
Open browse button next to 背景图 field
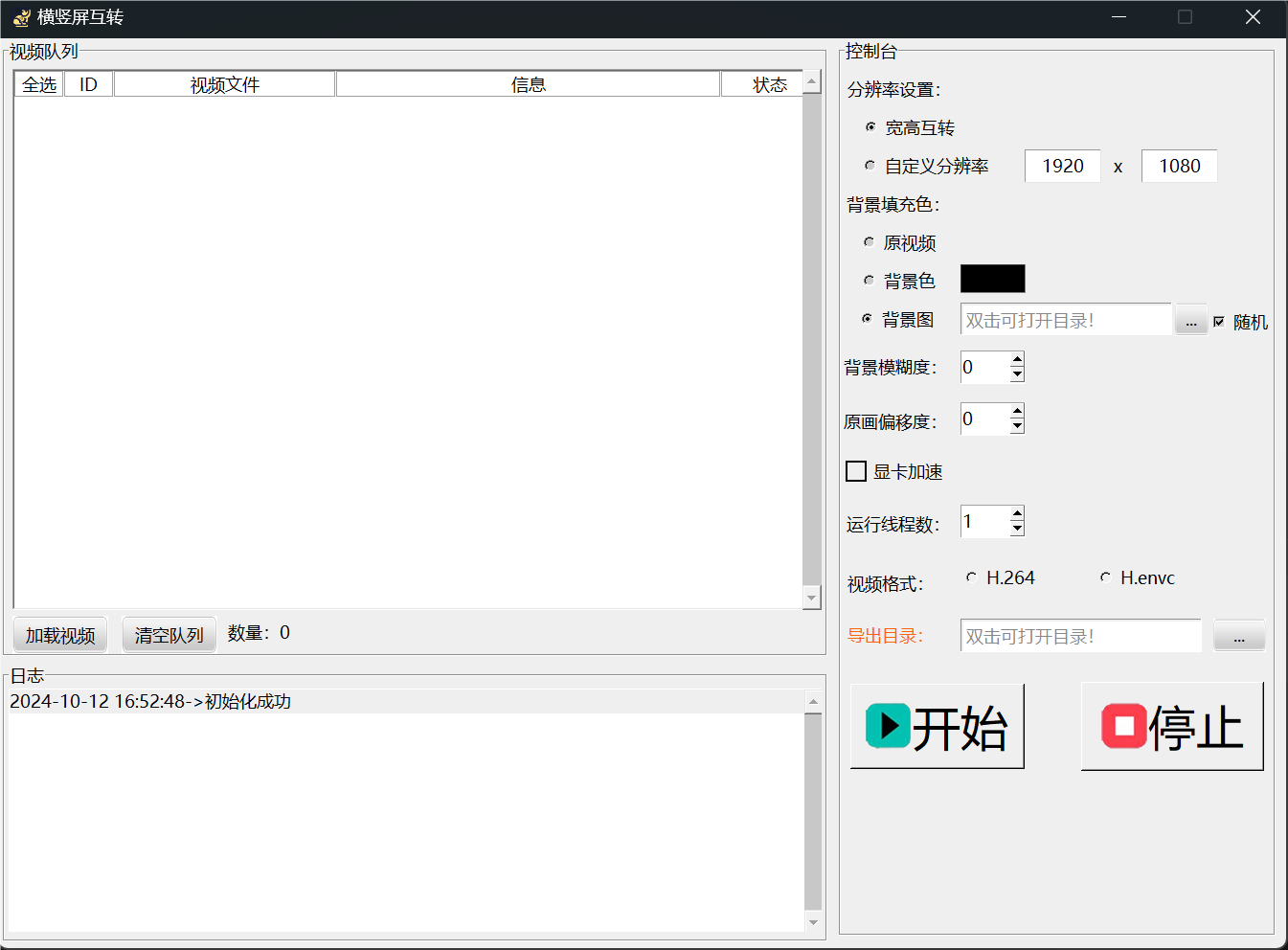1191,321
